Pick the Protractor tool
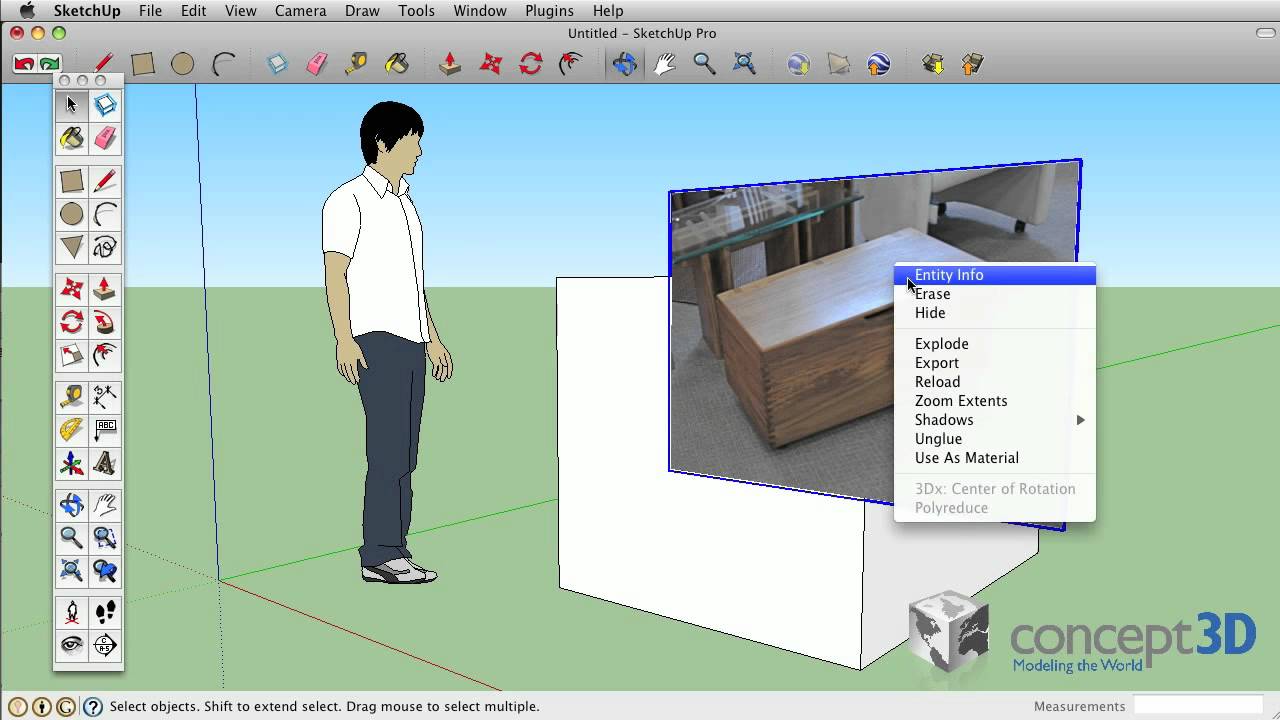This screenshot has height=720, width=1280. pyautogui.click(x=72, y=430)
